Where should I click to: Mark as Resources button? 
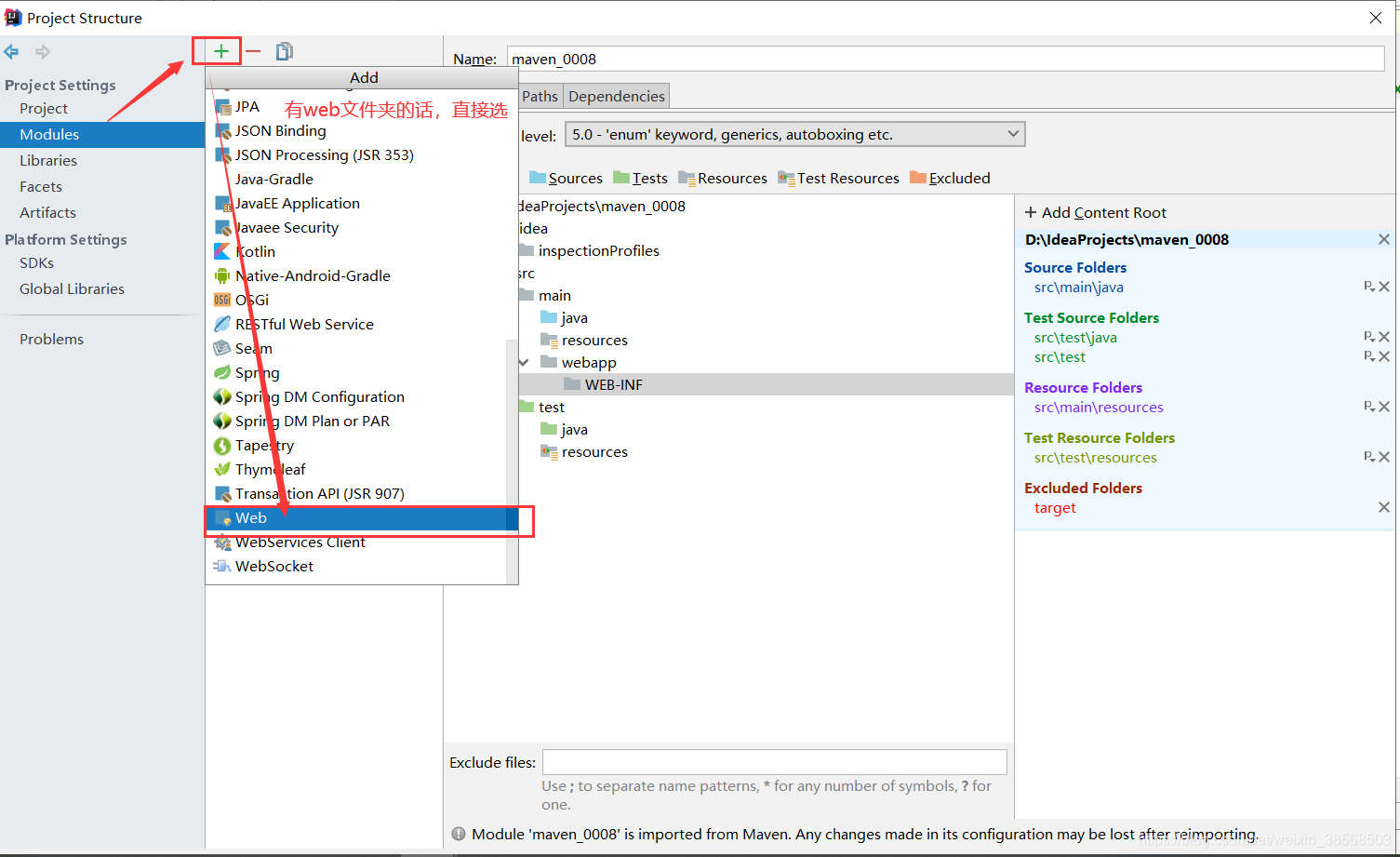coord(723,179)
